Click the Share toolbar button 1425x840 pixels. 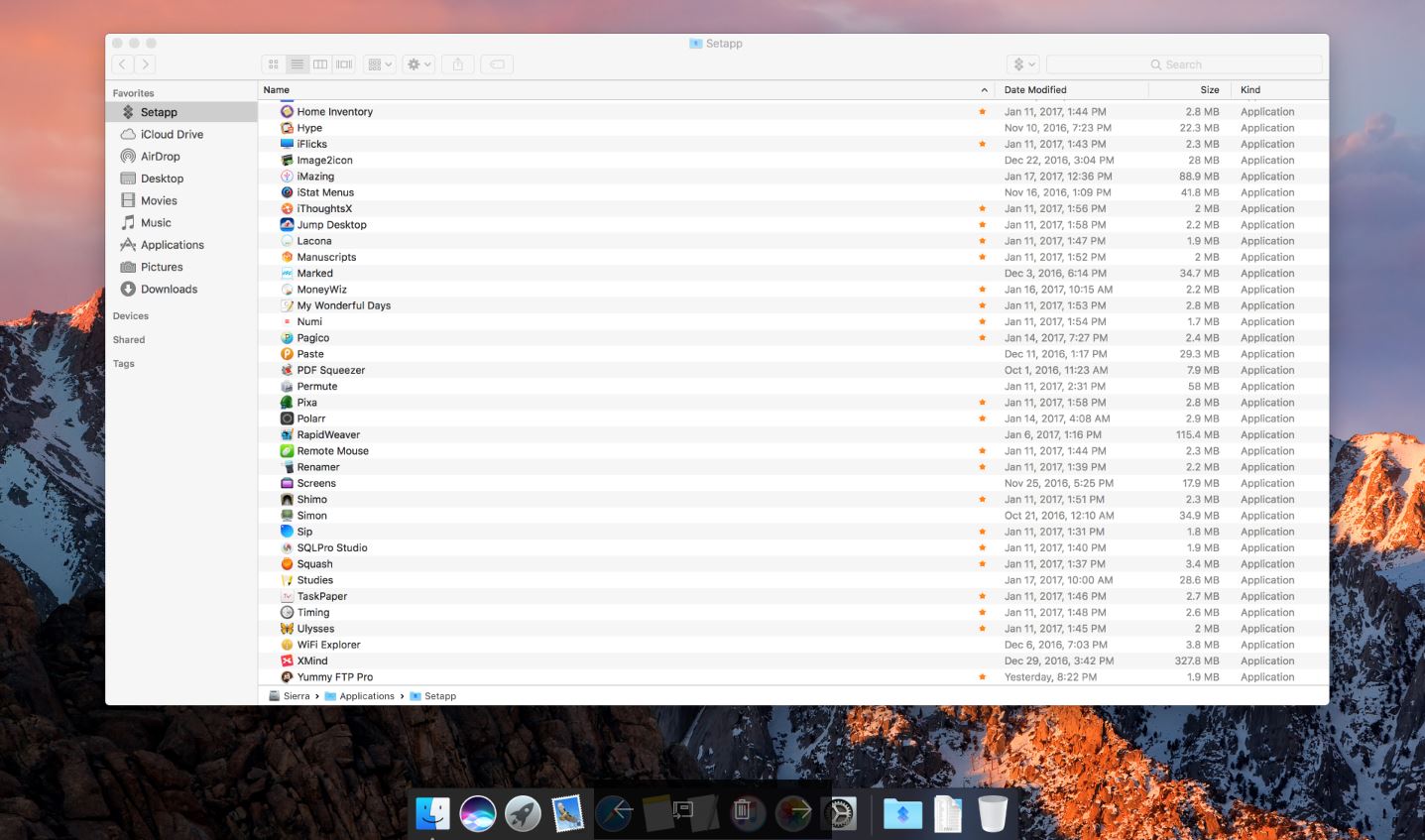tap(458, 64)
